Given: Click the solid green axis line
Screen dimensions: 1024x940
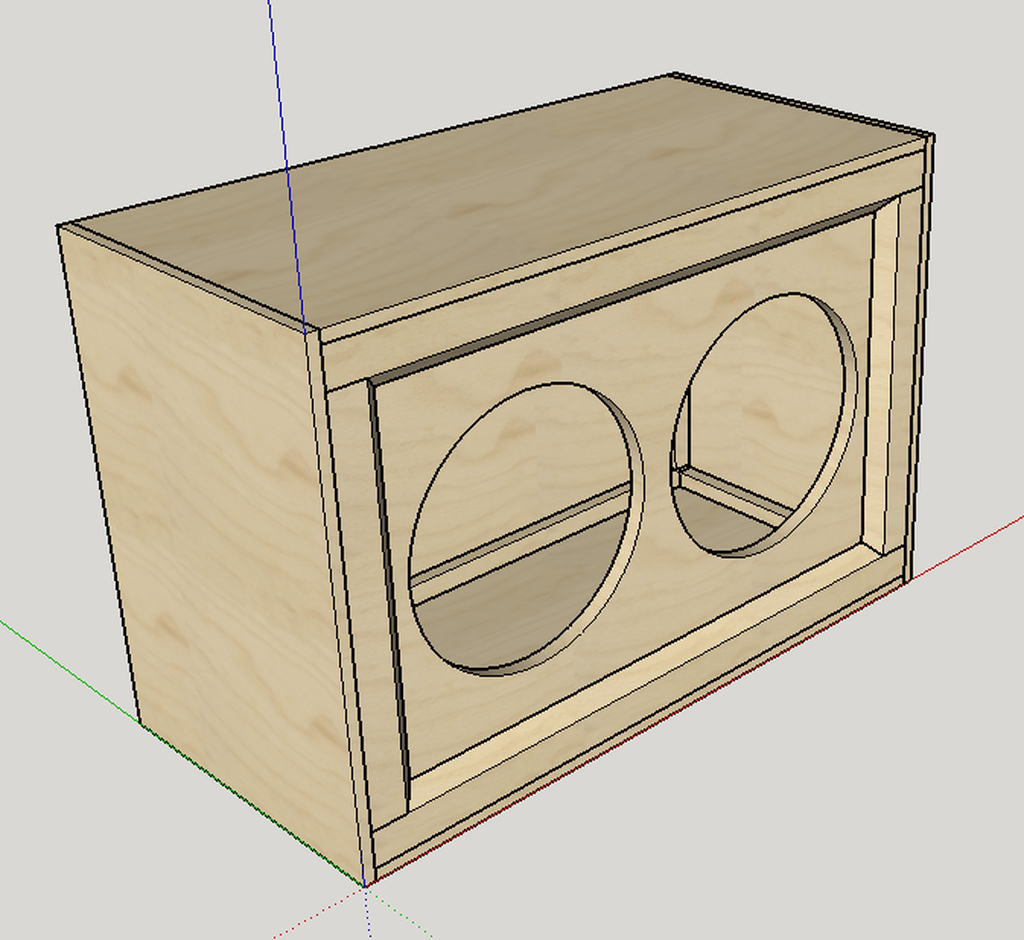Looking at the screenshot, I should pyautogui.click(x=72, y=672).
